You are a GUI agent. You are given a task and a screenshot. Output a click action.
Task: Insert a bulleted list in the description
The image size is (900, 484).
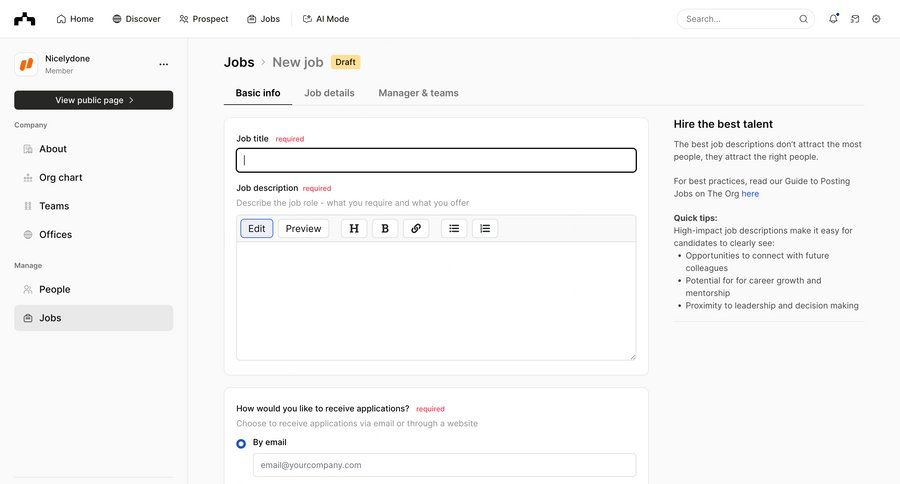[x=454, y=229]
